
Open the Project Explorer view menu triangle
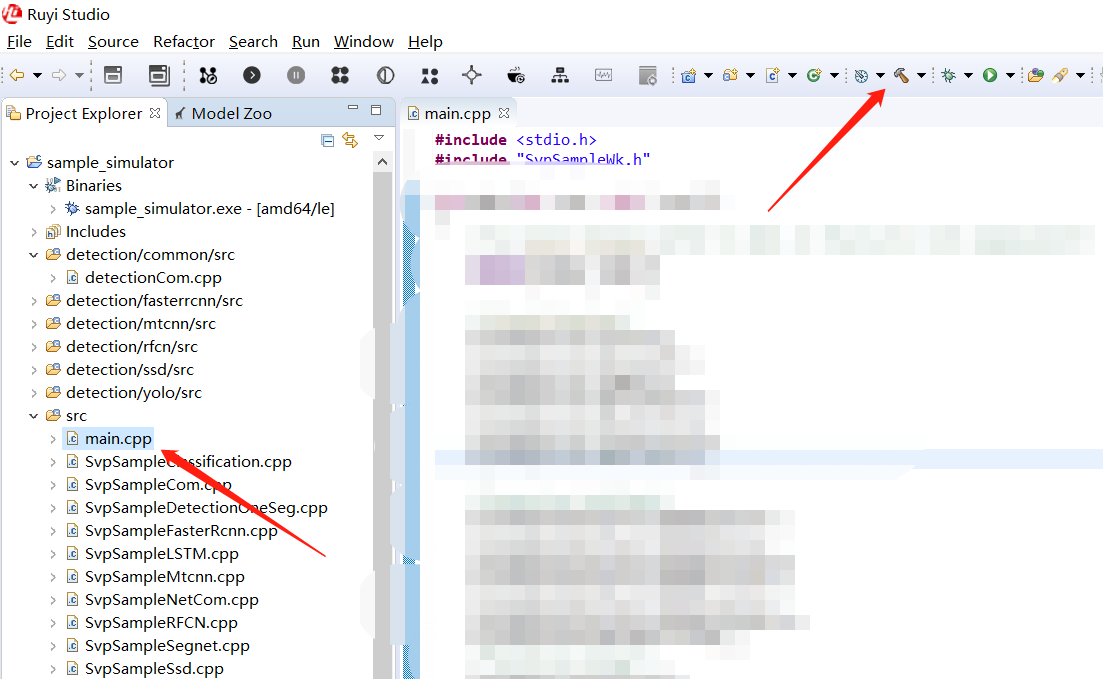click(379, 138)
